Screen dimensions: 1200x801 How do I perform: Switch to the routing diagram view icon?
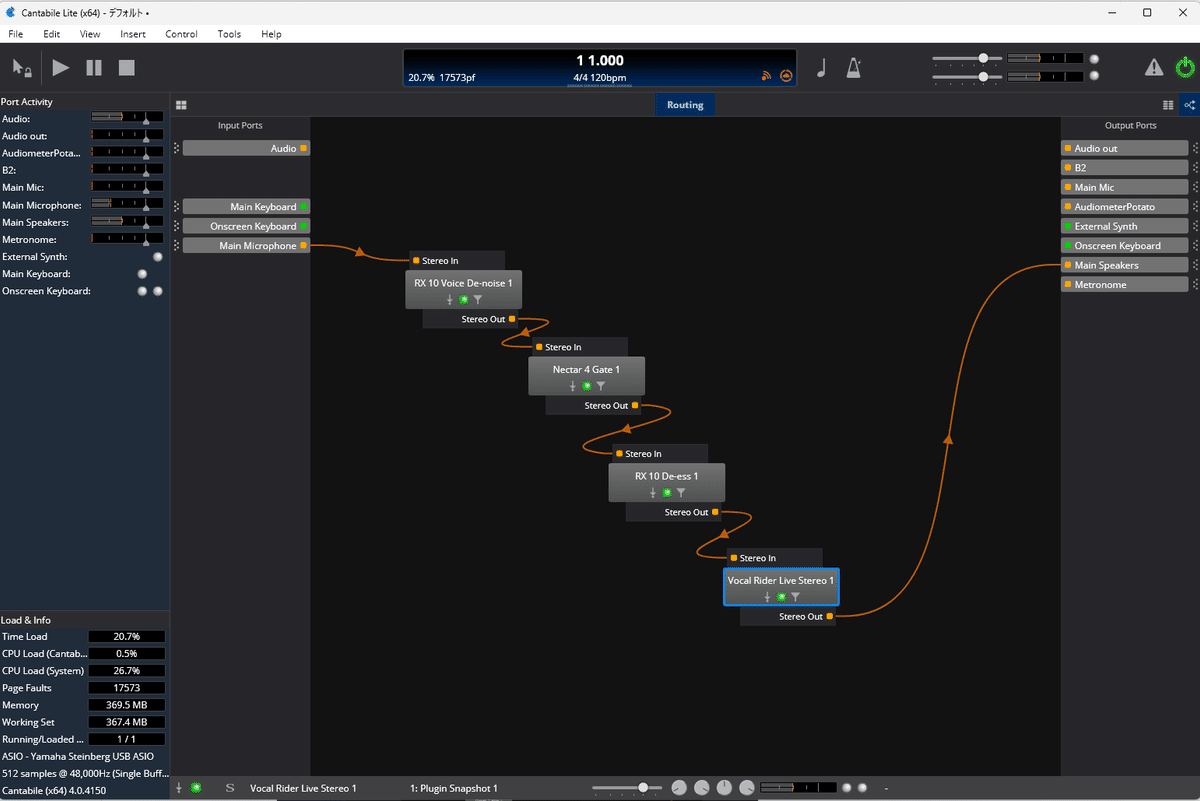coord(1190,104)
